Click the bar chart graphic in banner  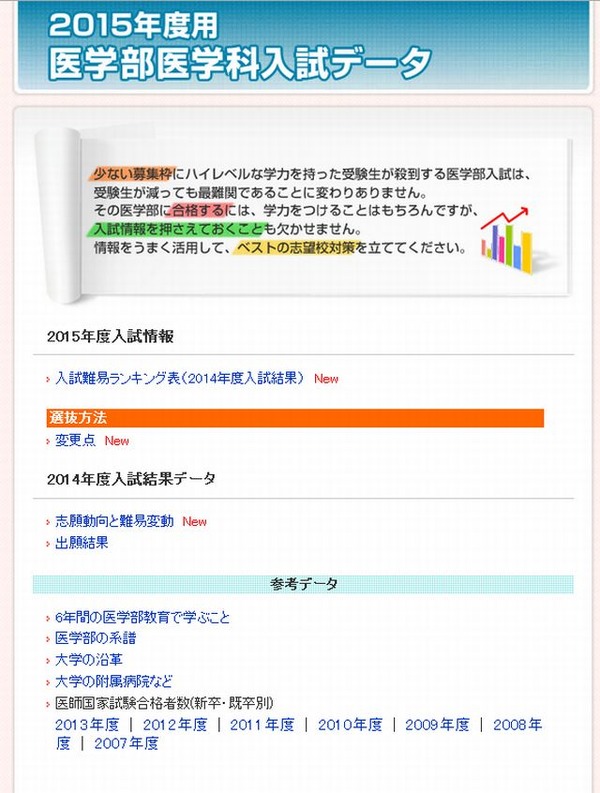[510, 237]
